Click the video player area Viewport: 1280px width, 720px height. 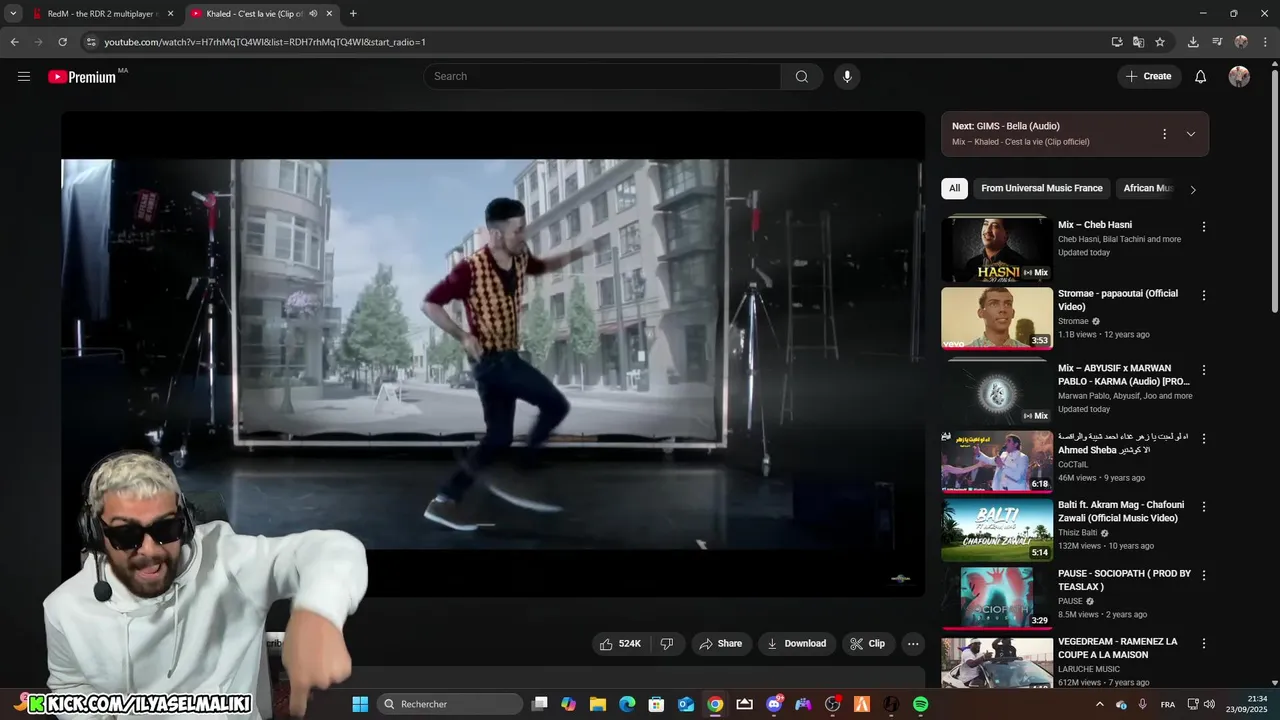tap(493, 354)
